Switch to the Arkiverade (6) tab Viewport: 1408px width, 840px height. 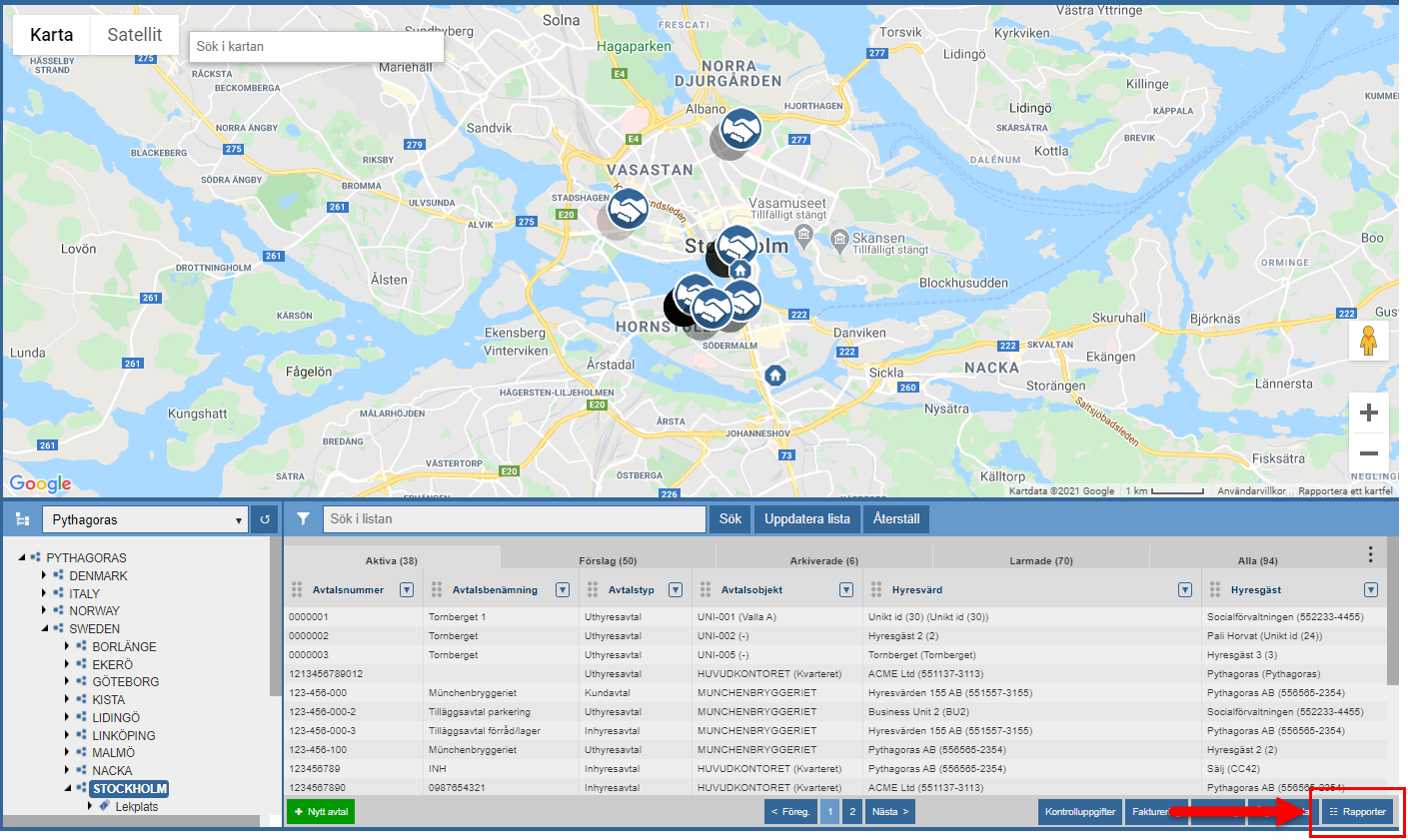(x=823, y=560)
